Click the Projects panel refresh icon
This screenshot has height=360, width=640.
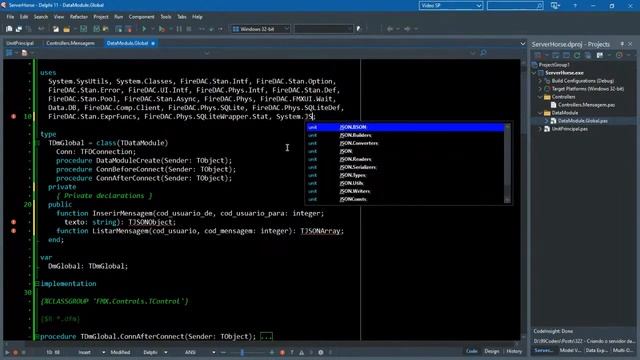[x=577, y=55]
